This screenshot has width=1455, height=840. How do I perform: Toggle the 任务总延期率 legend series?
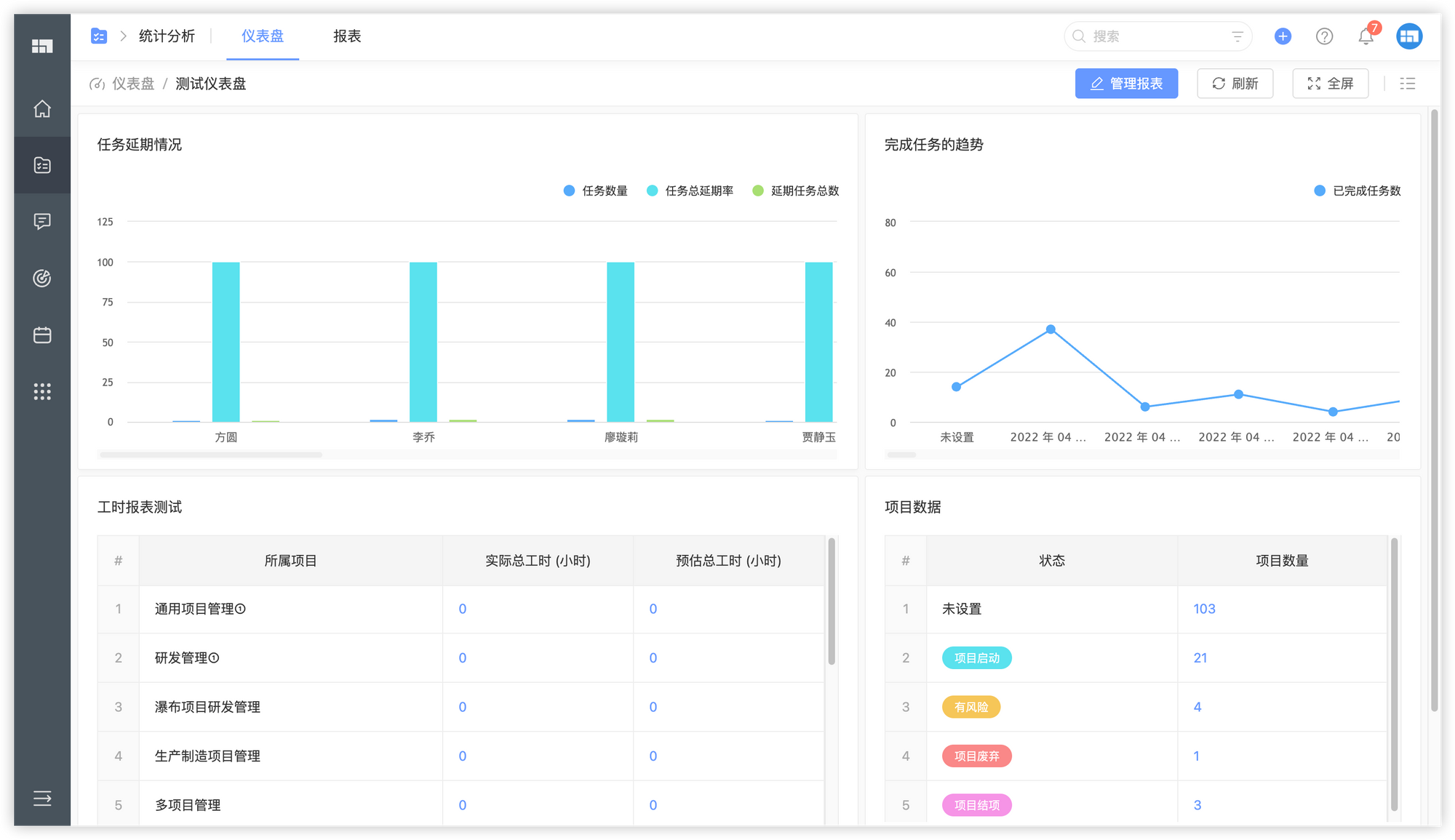[690, 191]
